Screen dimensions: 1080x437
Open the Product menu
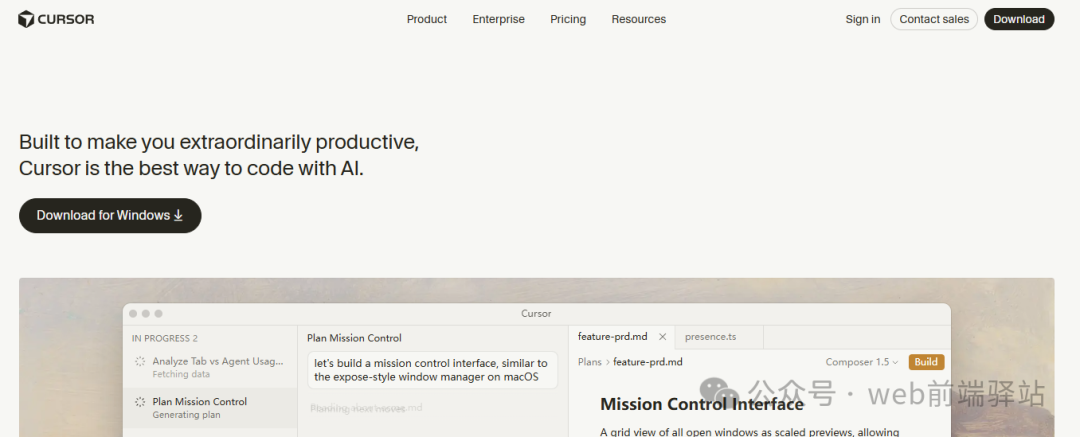tap(426, 19)
